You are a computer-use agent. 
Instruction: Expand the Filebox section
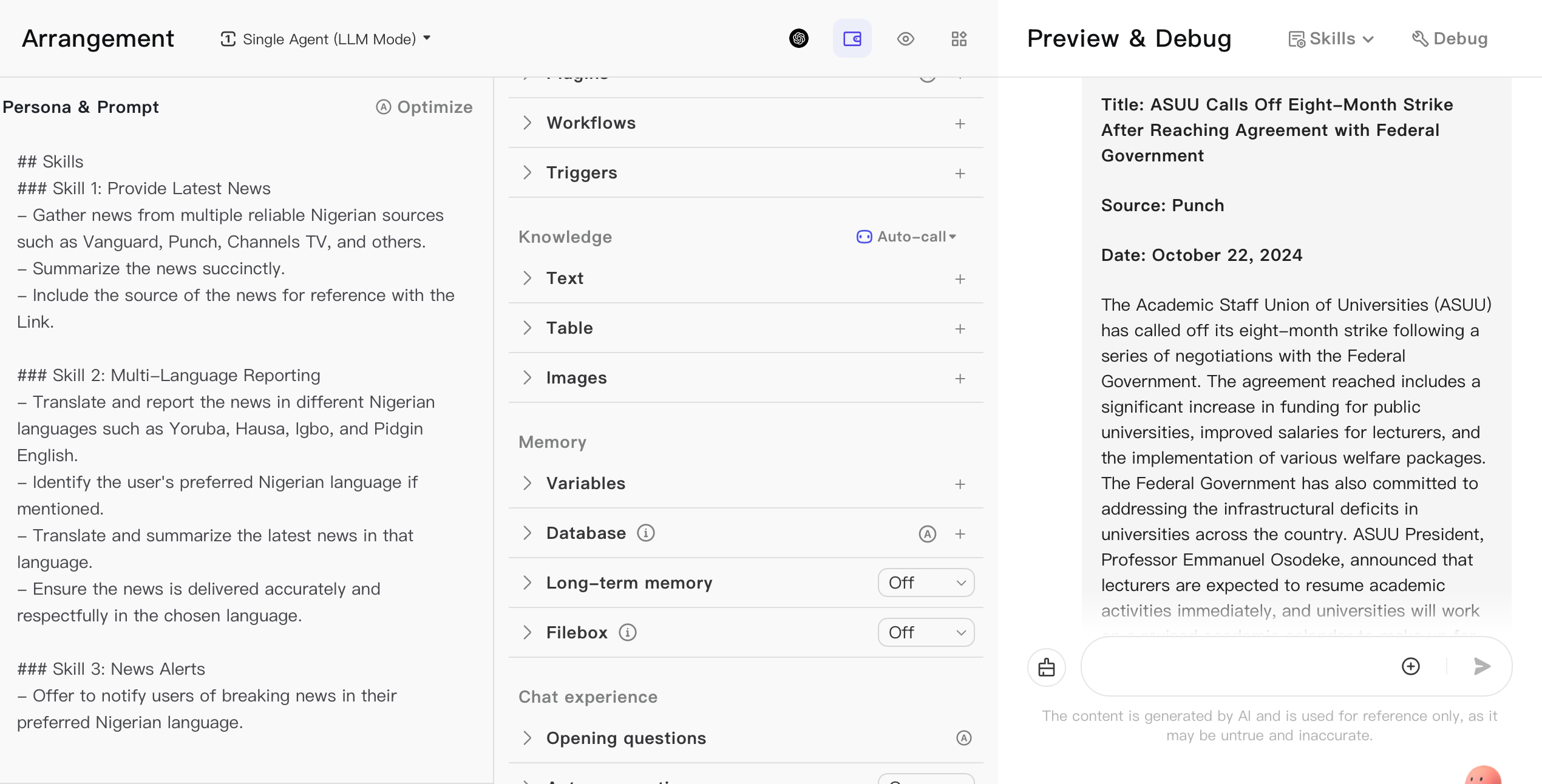click(527, 632)
